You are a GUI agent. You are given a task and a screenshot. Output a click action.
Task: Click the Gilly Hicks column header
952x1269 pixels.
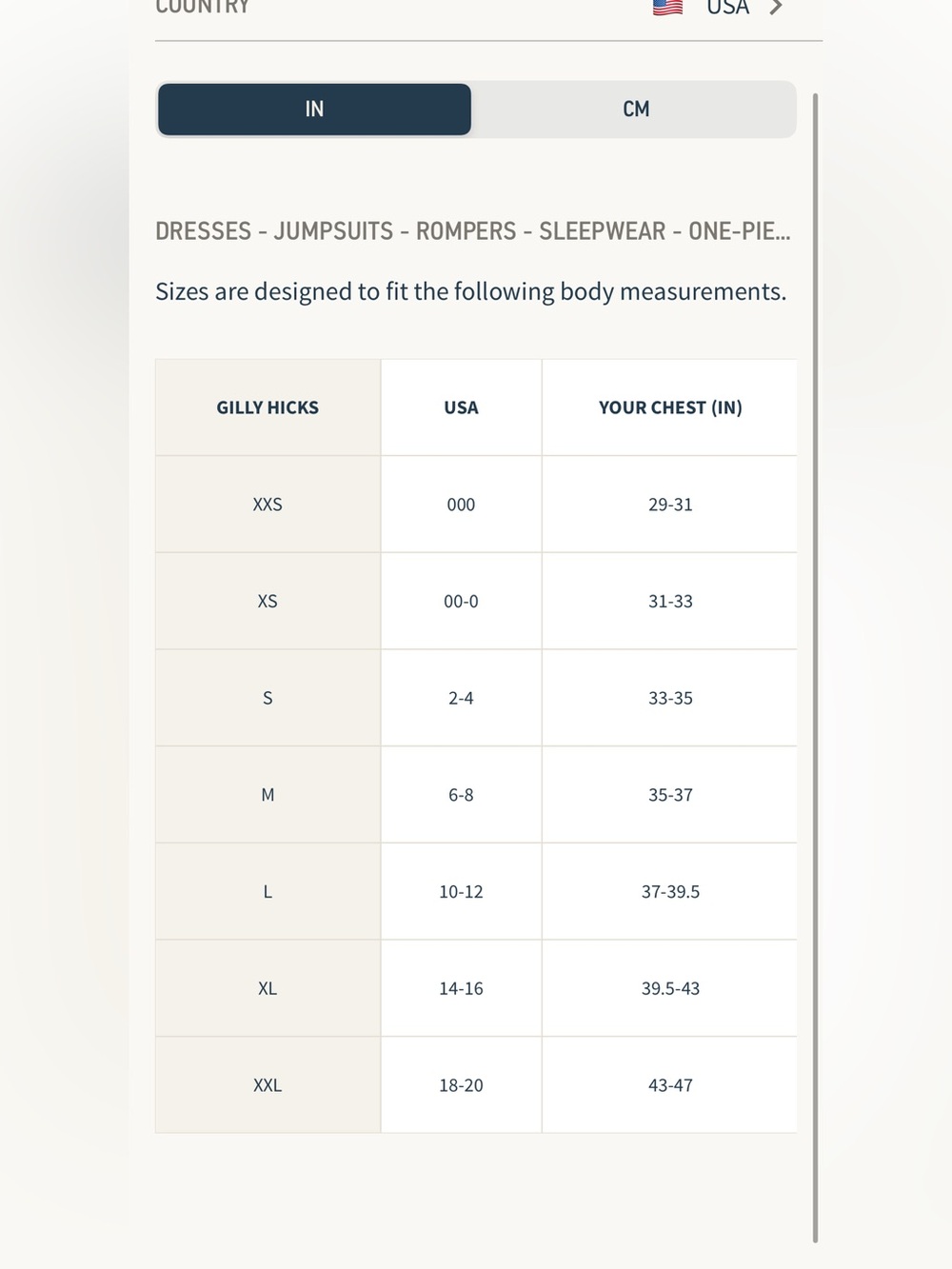pos(268,407)
